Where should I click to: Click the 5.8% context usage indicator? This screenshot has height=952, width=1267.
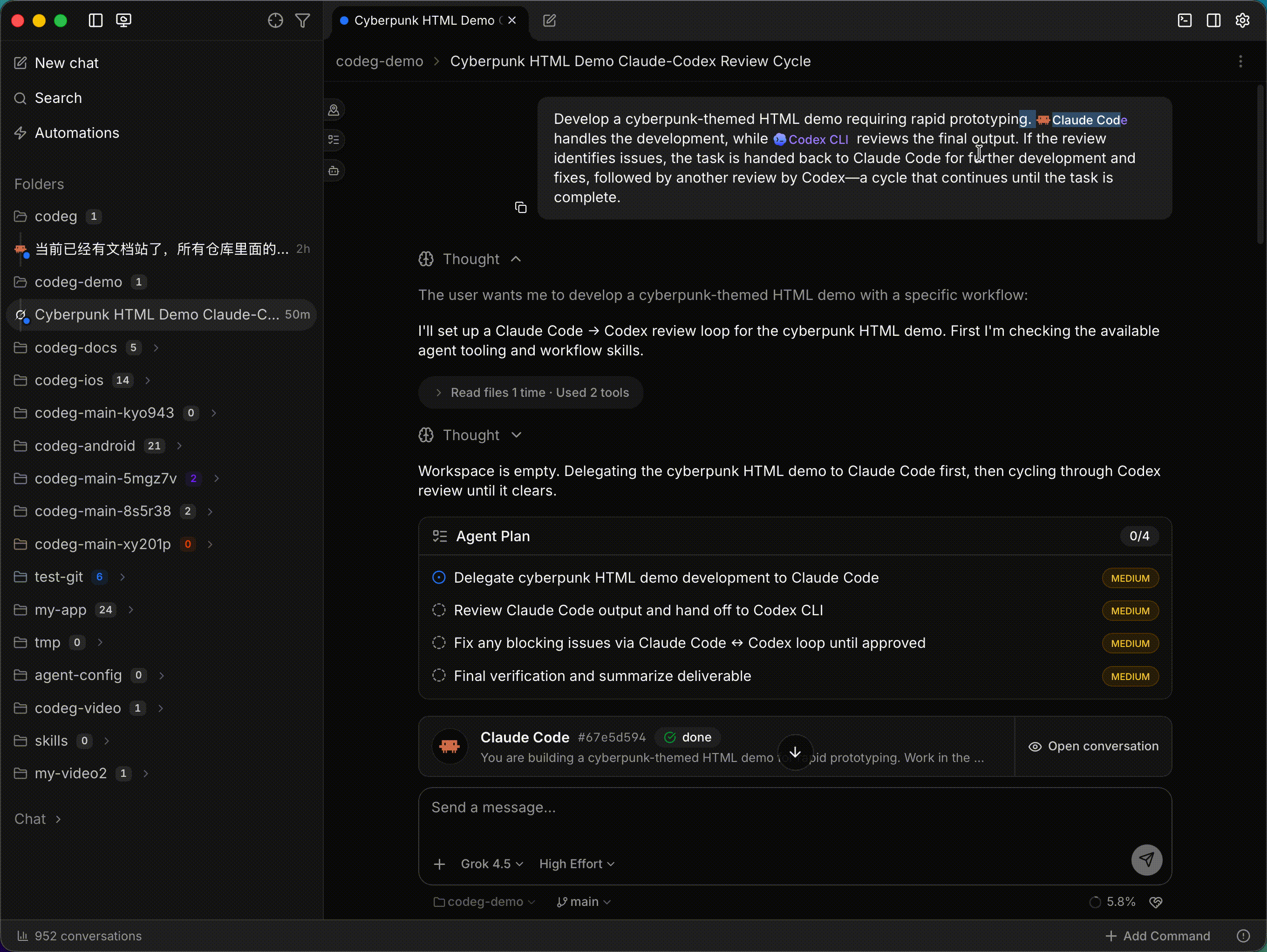coord(1112,902)
